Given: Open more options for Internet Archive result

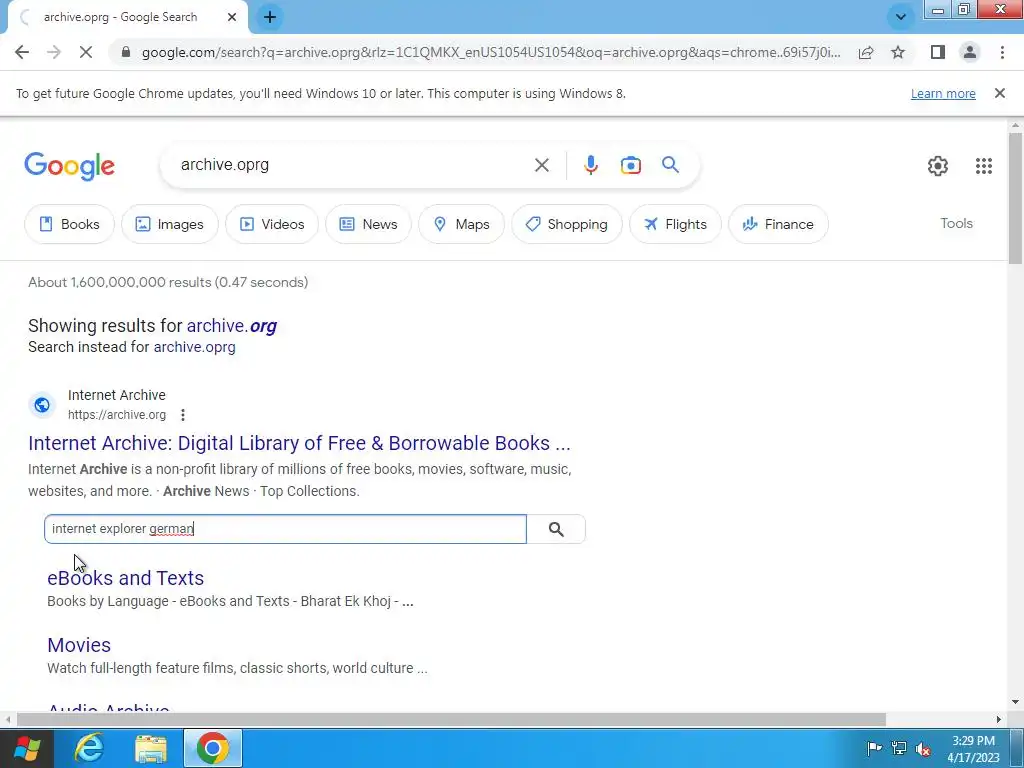Looking at the screenshot, I should (x=183, y=415).
